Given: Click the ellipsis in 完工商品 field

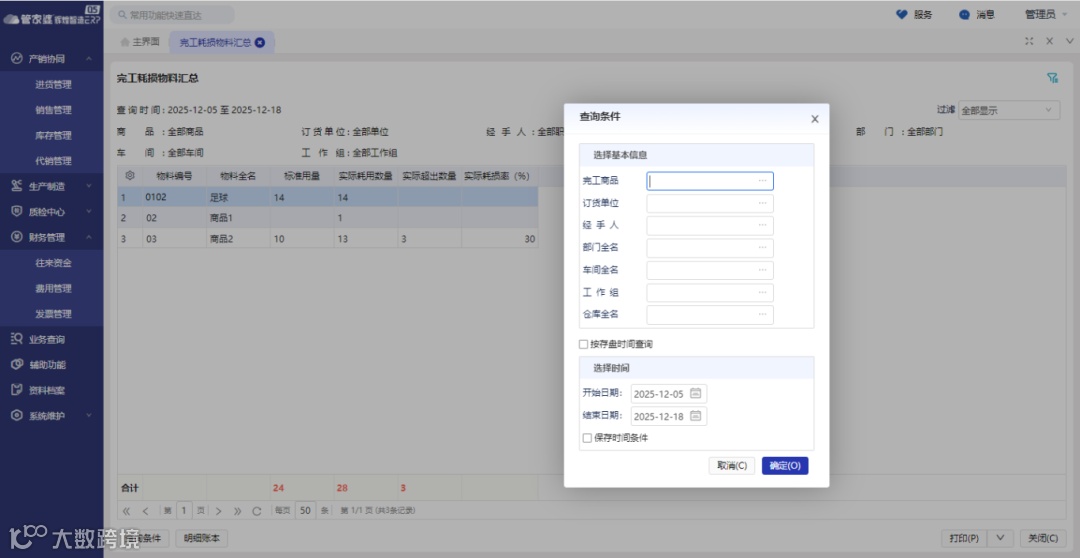Looking at the screenshot, I should [762, 180].
